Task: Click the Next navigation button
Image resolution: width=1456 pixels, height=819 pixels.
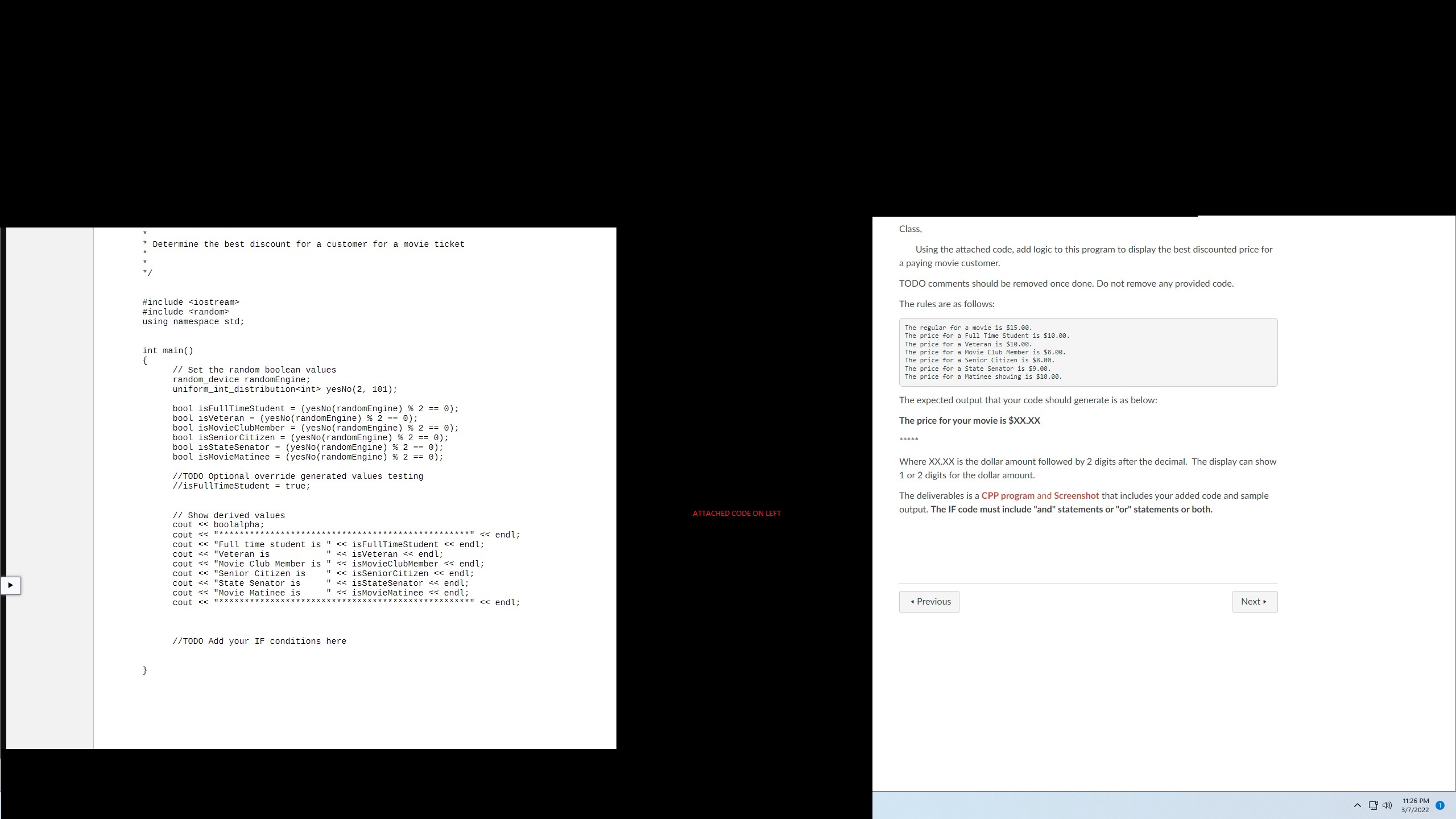Action: tap(1254, 601)
